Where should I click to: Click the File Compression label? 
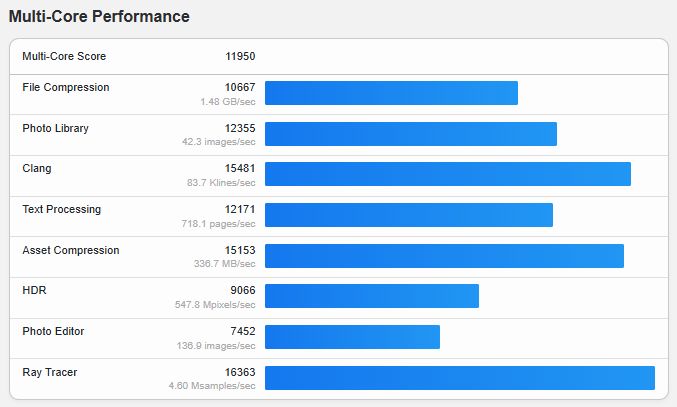[x=66, y=87]
